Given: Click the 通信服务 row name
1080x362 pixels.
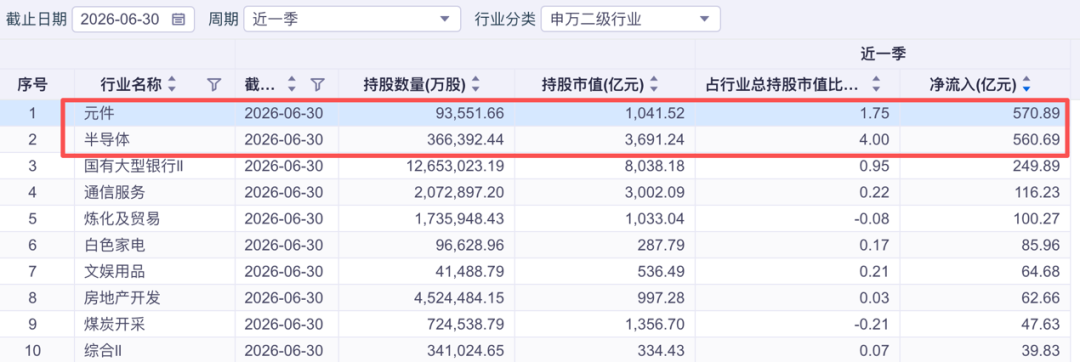Looking at the screenshot, I should (114, 193).
